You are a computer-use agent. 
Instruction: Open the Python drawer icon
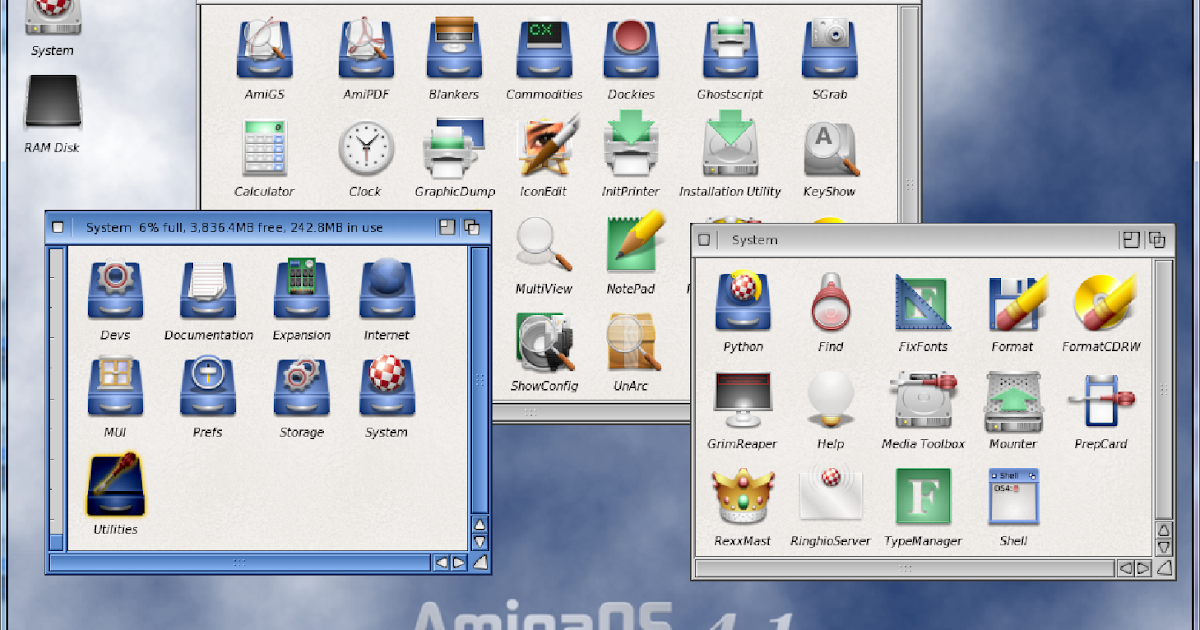click(743, 302)
